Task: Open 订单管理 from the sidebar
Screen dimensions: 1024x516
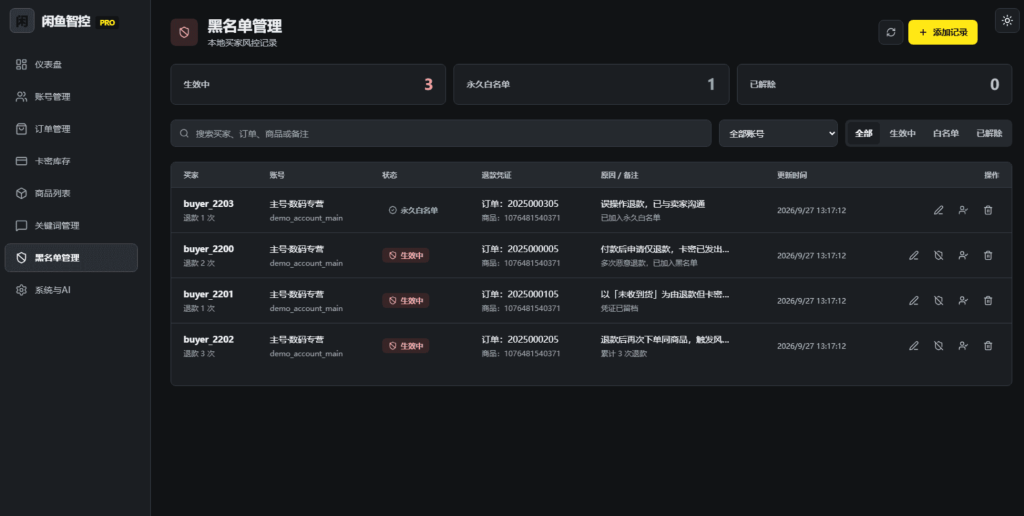Action: (x=71, y=129)
